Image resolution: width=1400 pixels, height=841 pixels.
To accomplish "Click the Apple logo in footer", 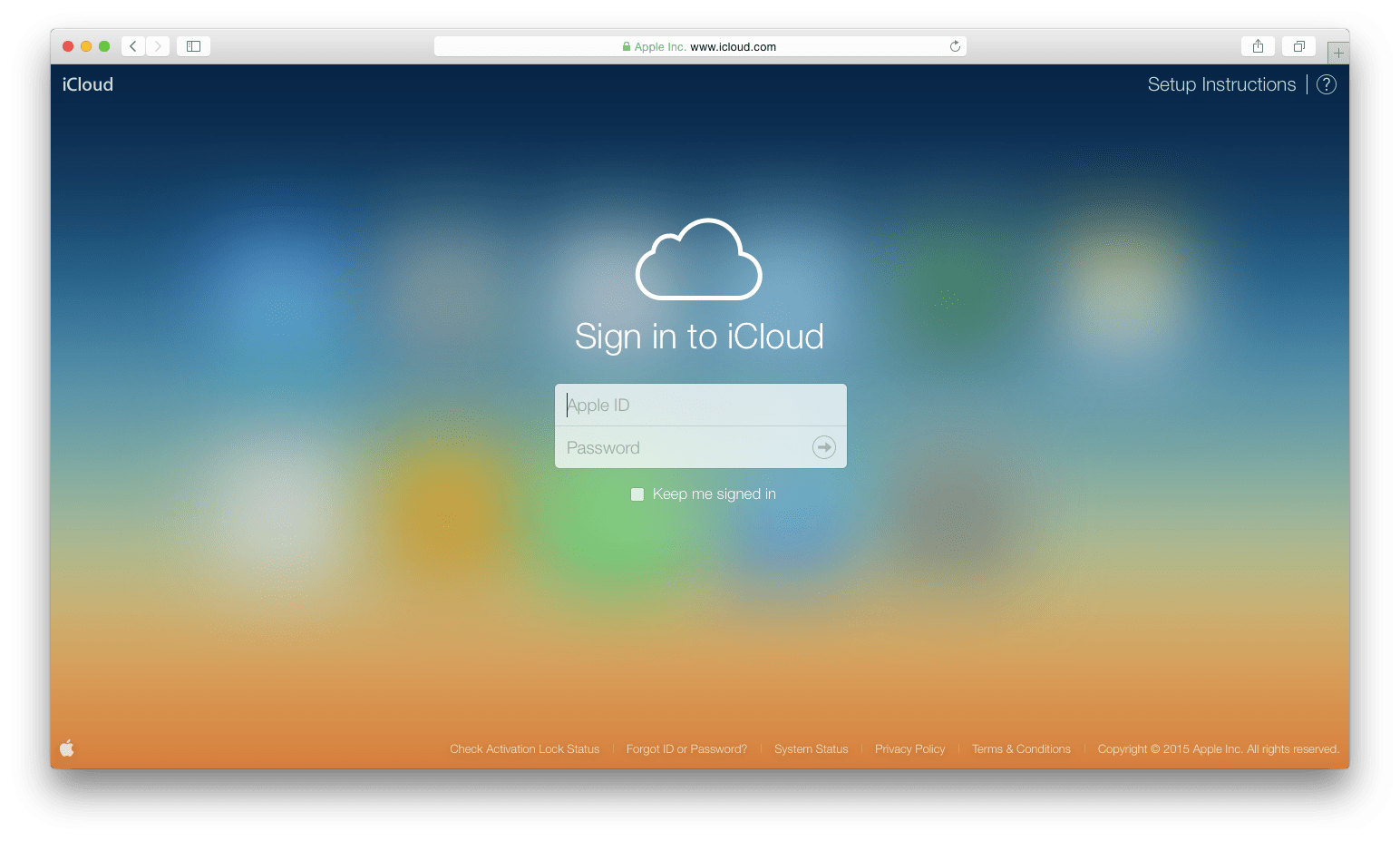I will [67, 748].
